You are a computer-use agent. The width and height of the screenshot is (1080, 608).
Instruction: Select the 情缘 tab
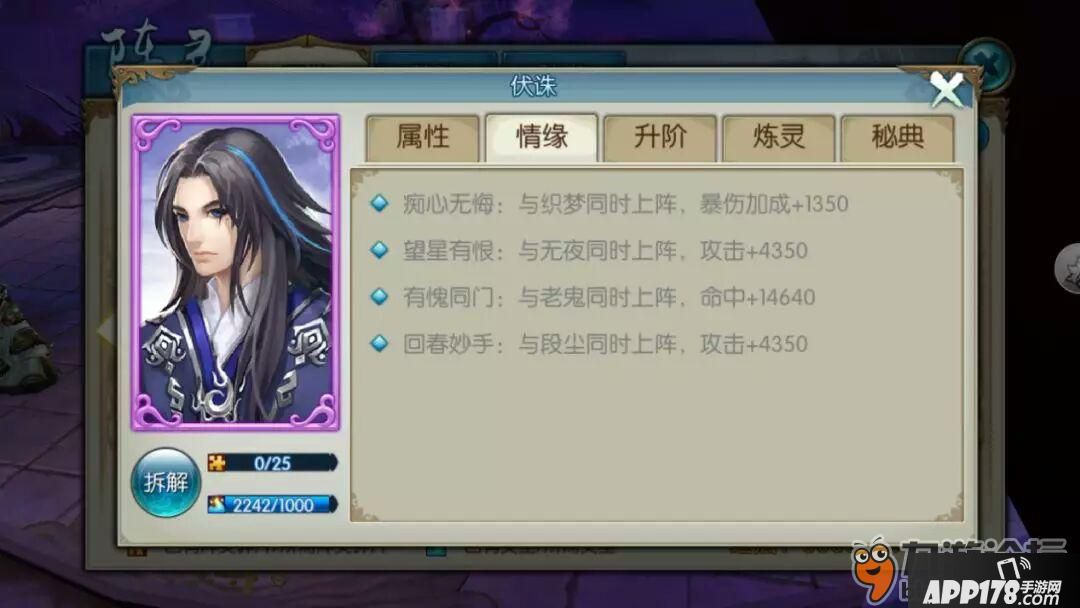(541, 138)
